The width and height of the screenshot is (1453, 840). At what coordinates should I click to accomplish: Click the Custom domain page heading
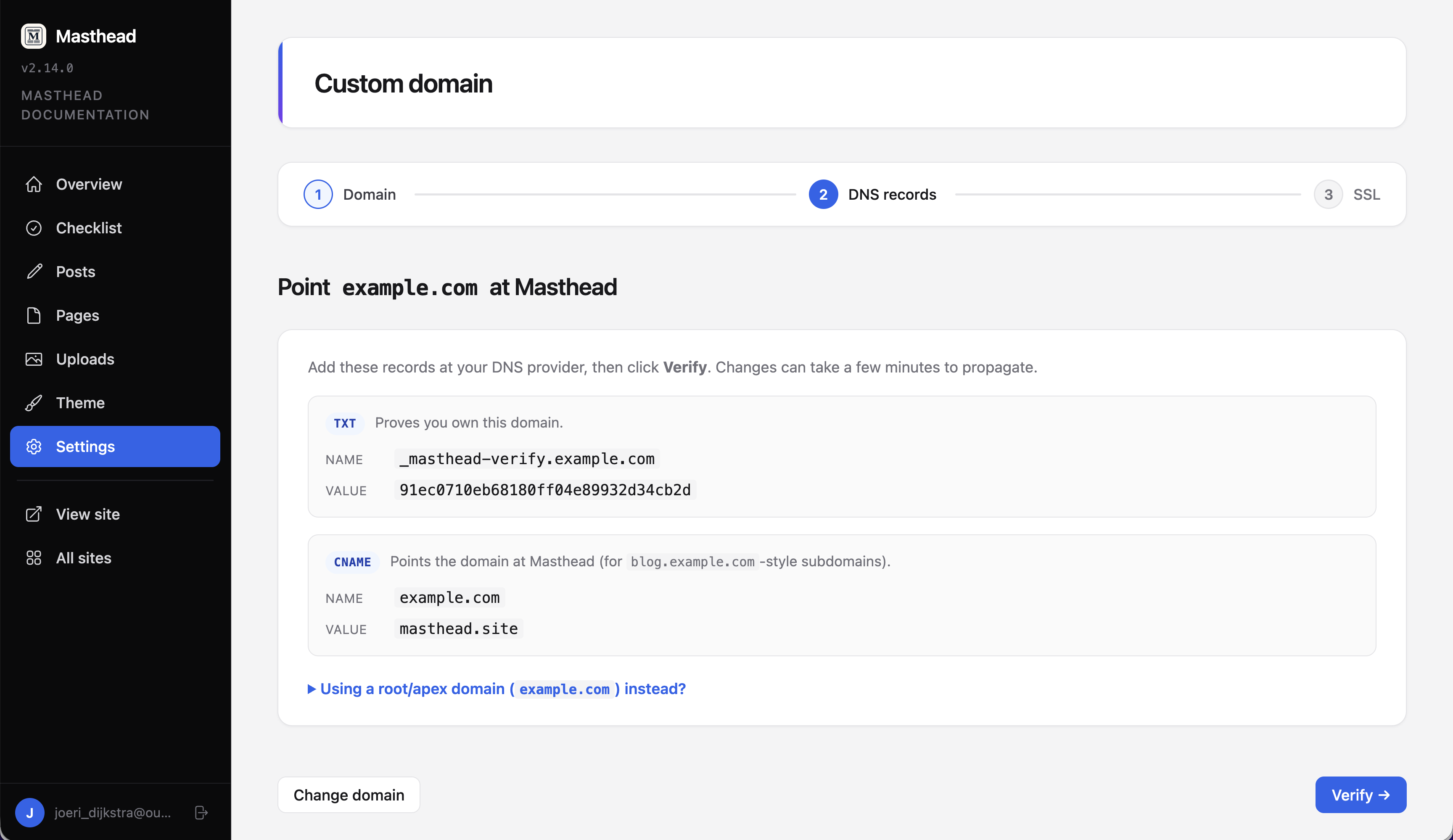click(x=404, y=84)
